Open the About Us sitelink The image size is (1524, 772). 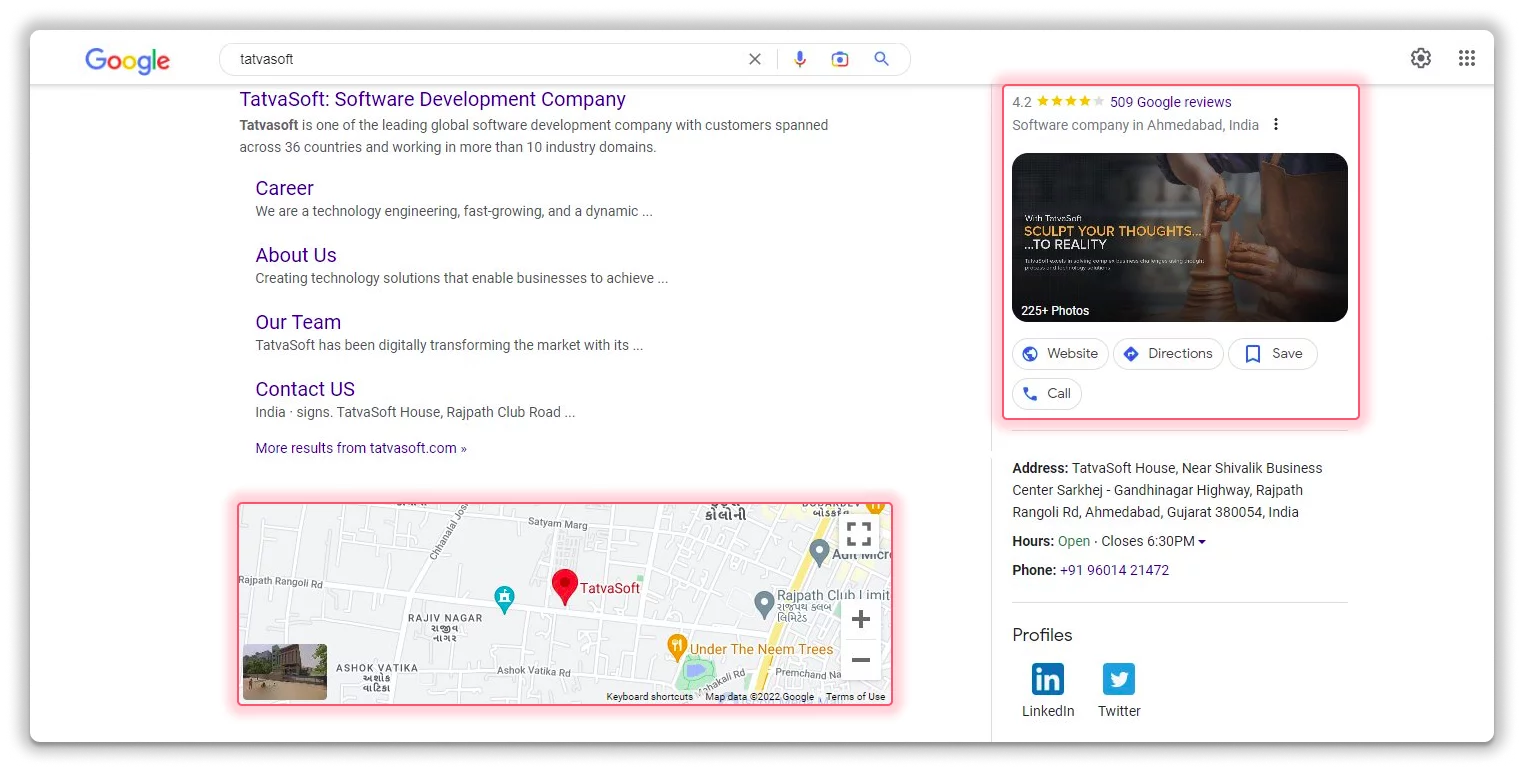coord(296,255)
